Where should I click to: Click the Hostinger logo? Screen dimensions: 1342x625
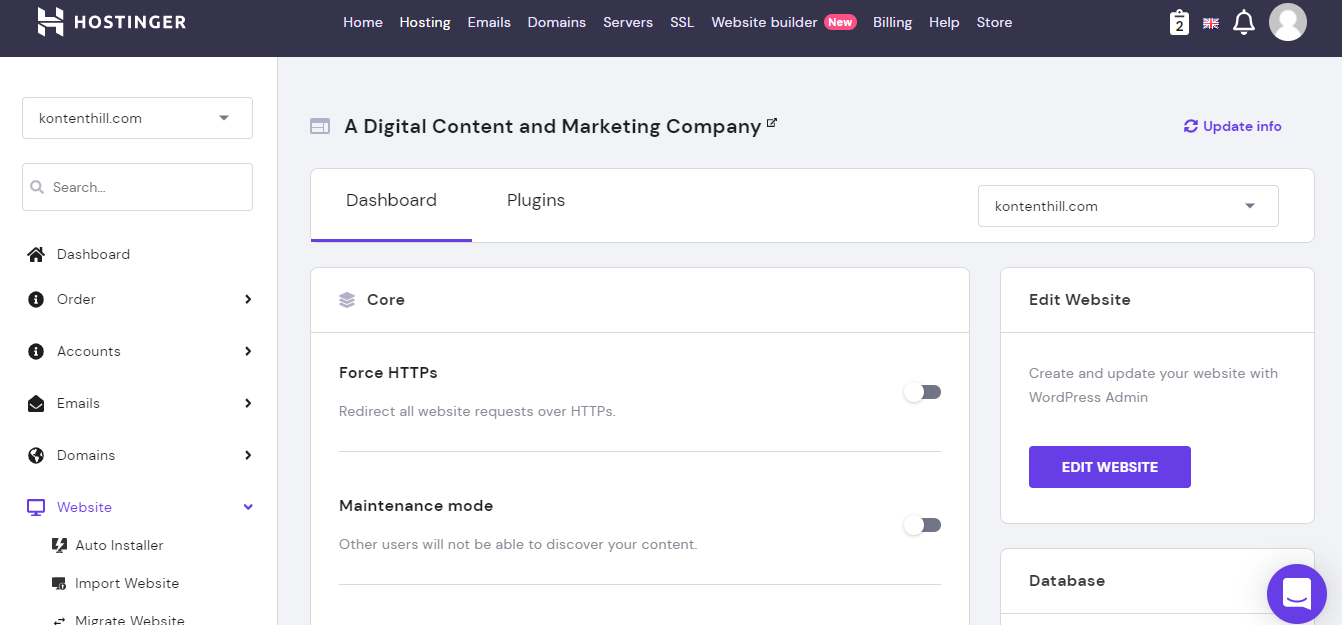(x=111, y=22)
